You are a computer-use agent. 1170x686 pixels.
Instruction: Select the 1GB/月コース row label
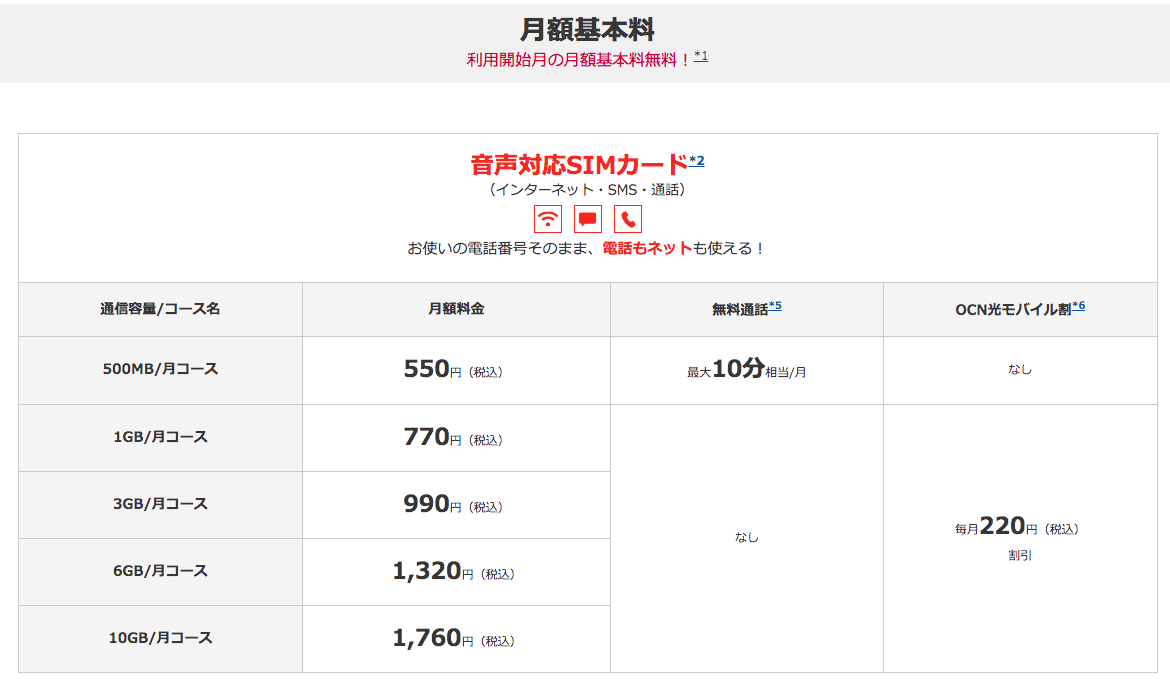point(160,437)
